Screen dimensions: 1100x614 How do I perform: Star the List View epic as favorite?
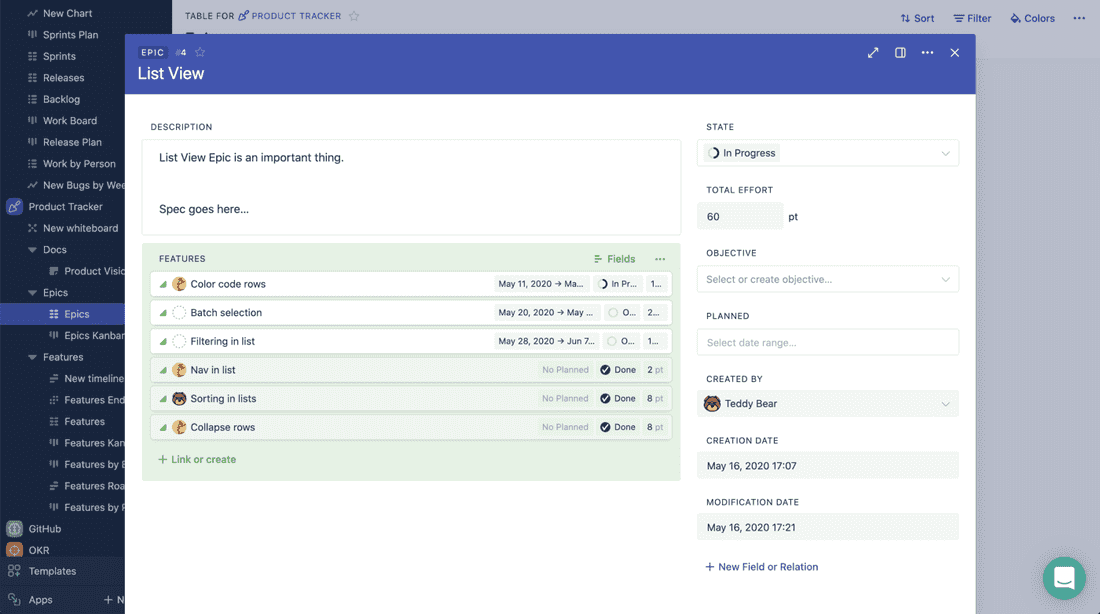click(x=200, y=52)
